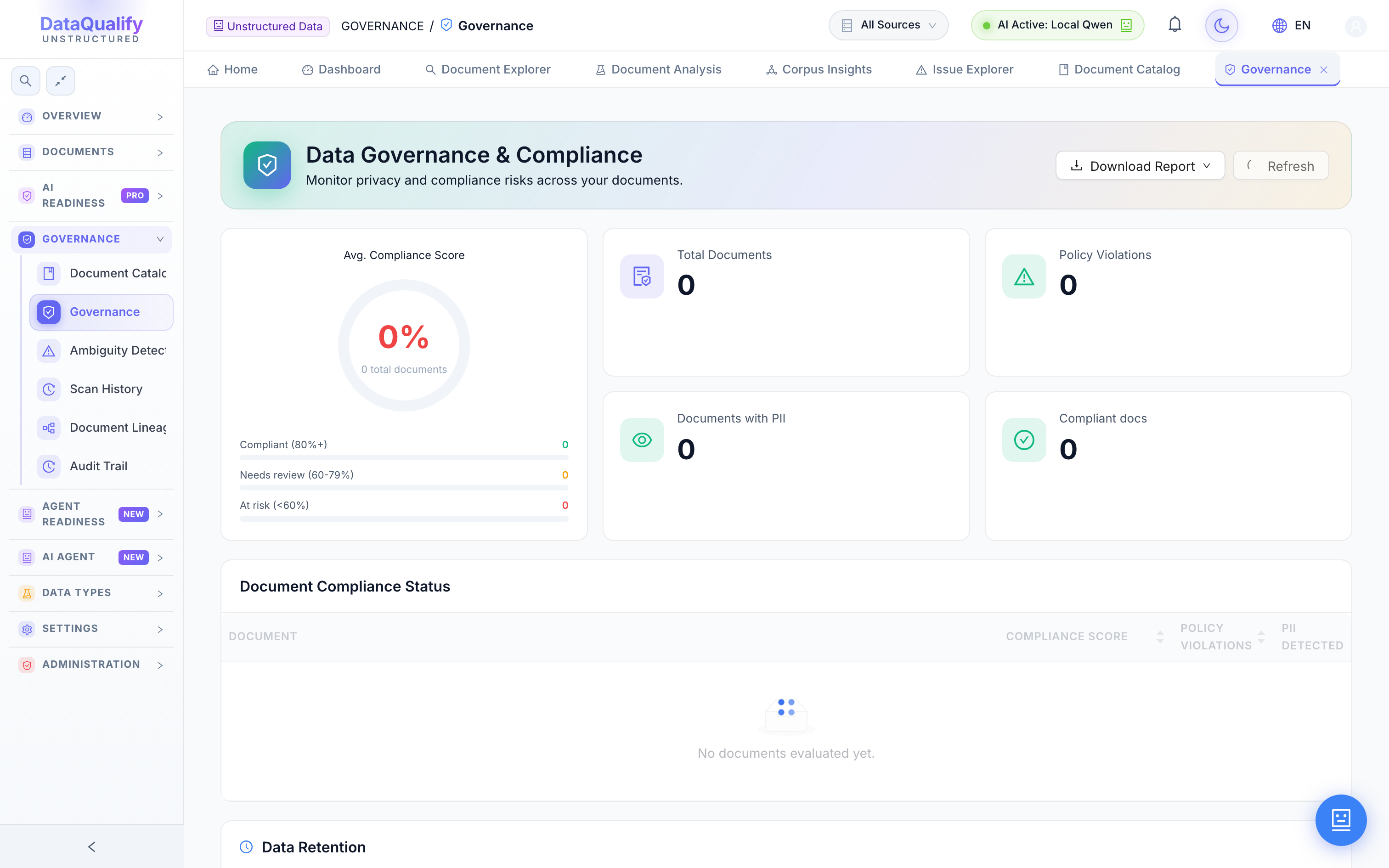Expand the Overview section chevron
1389x868 pixels.
tap(160, 117)
